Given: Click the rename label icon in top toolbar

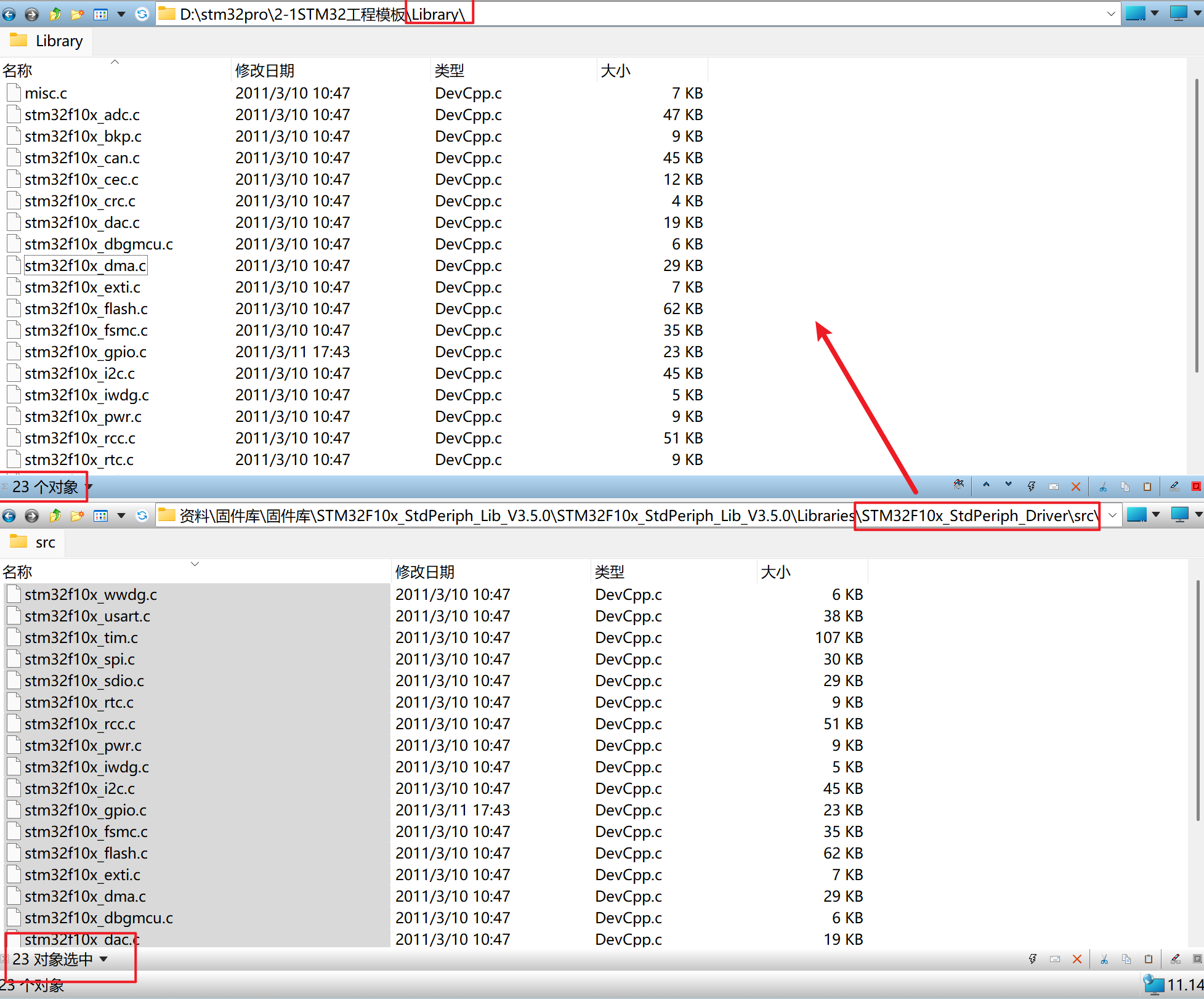Looking at the screenshot, I should tap(1054, 487).
